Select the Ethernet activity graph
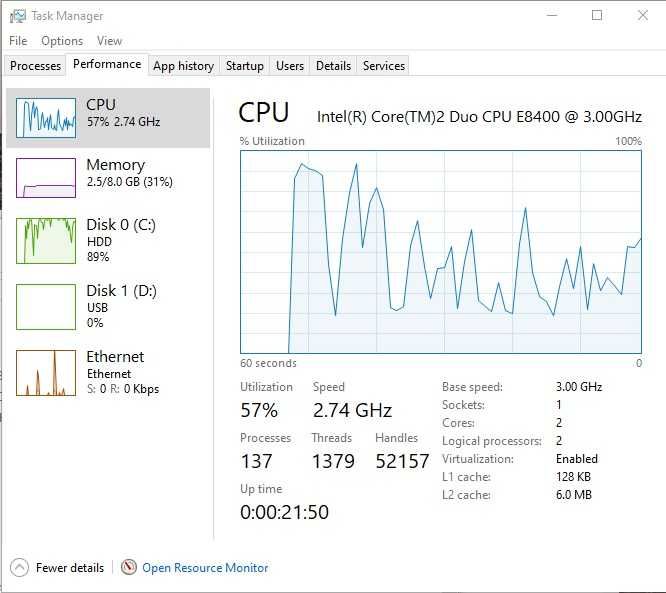This screenshot has height=593, width=666. tap(46, 372)
